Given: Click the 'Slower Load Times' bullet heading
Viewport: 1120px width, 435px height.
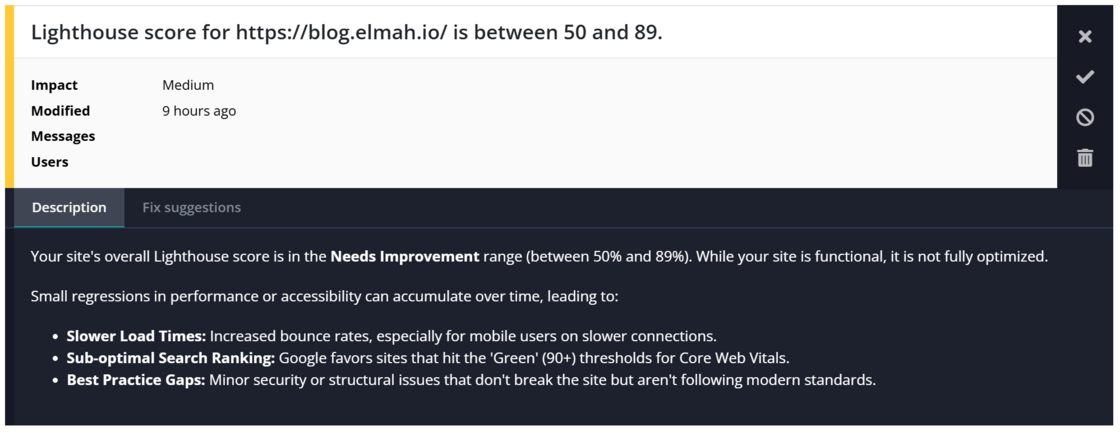Looking at the screenshot, I should click(x=136, y=335).
